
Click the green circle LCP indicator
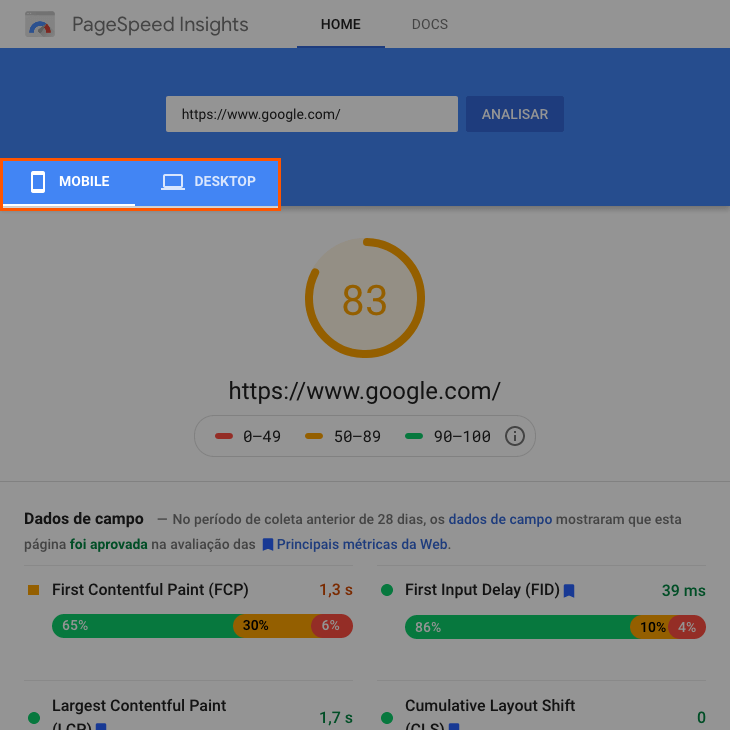pyautogui.click(x=34, y=718)
